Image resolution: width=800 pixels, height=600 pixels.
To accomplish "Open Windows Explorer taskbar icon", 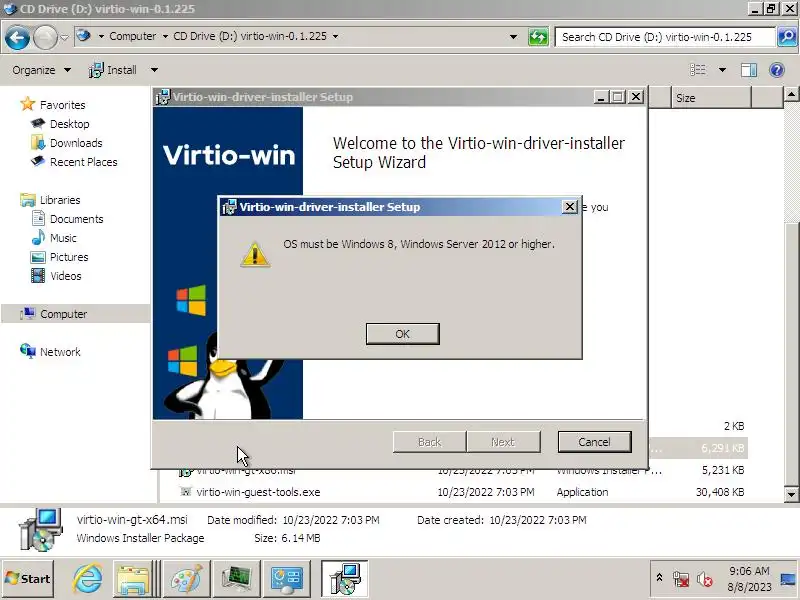I will pyautogui.click(x=133, y=579).
